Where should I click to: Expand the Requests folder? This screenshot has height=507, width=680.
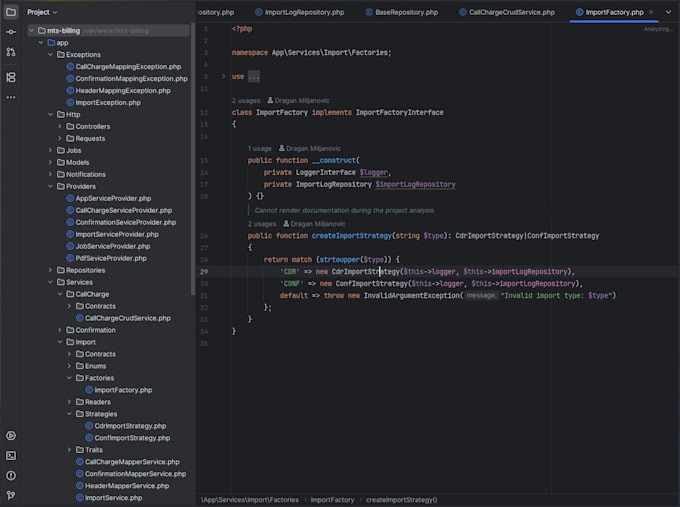[x=60, y=138]
